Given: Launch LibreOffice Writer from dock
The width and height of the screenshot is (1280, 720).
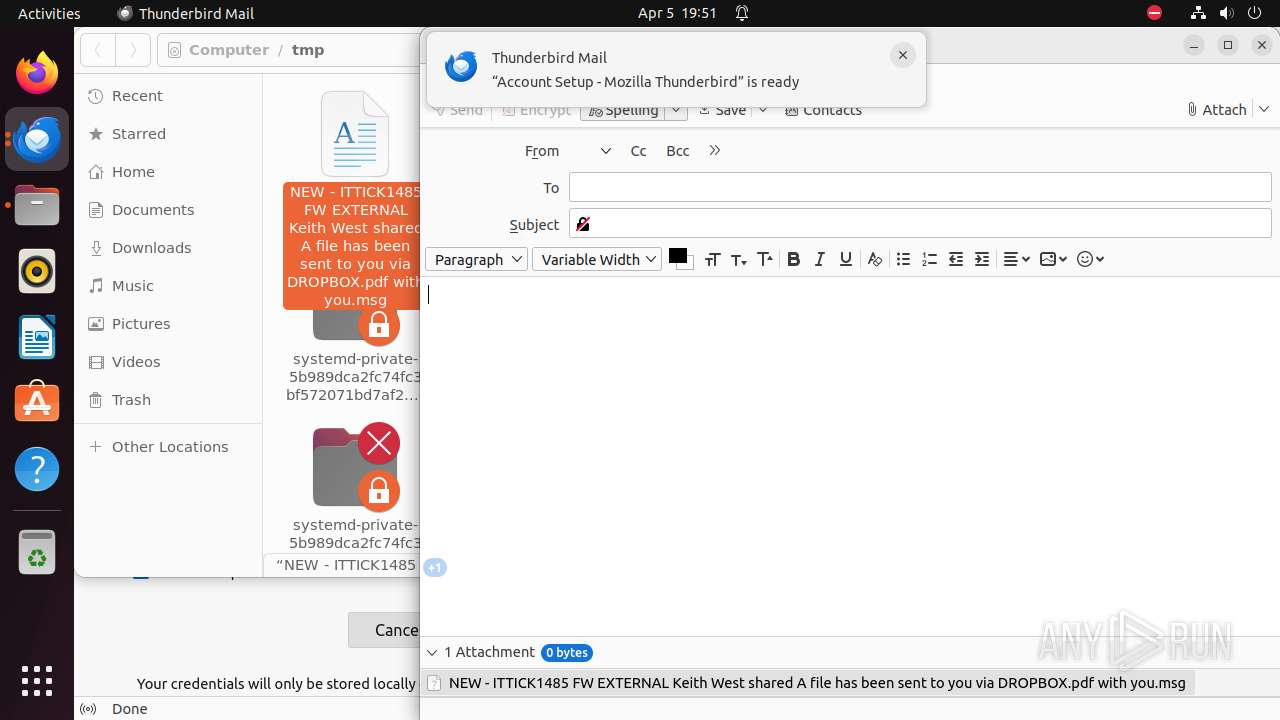Looking at the screenshot, I should [37, 337].
